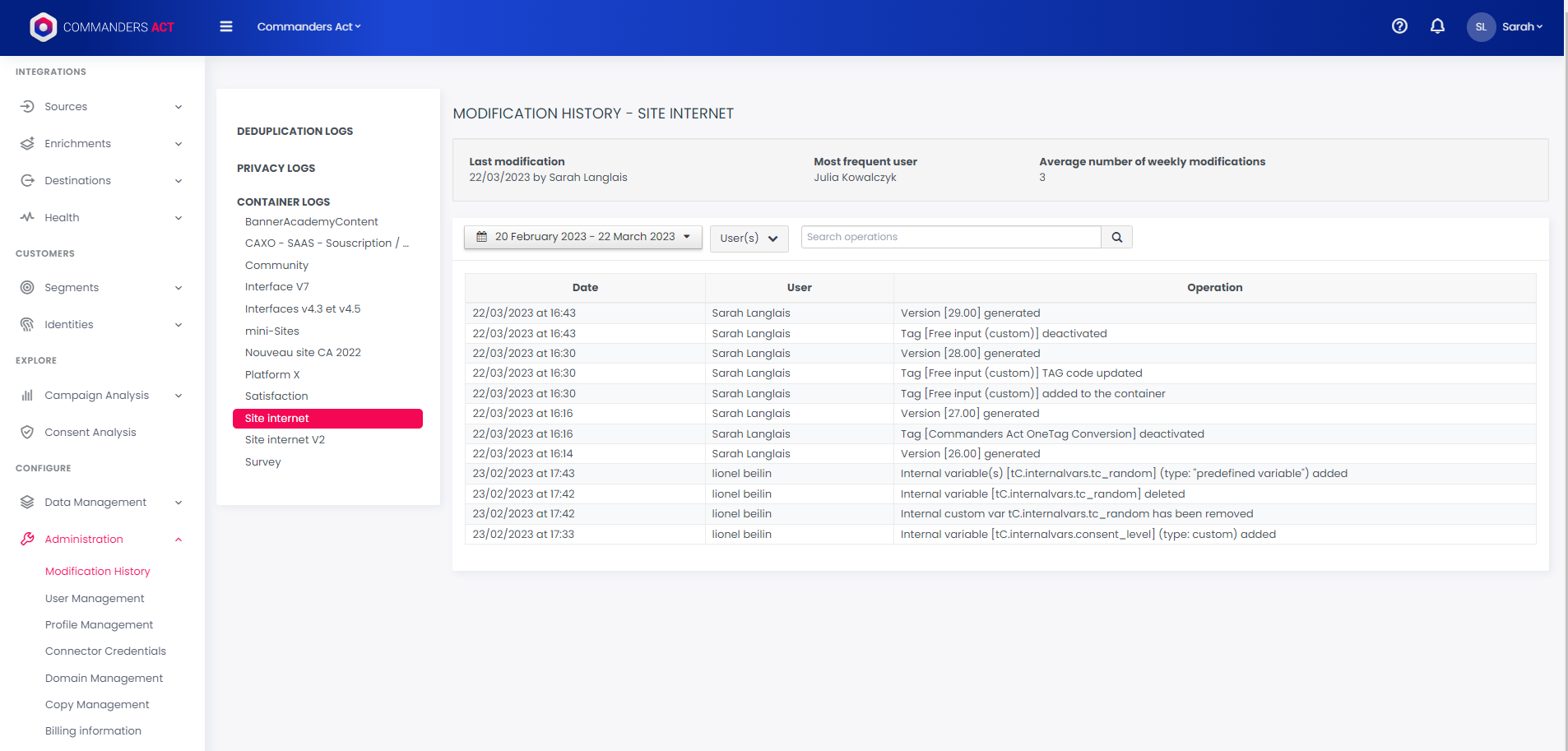
Task: Open the Commanders Act site dropdown
Action: pos(308,27)
